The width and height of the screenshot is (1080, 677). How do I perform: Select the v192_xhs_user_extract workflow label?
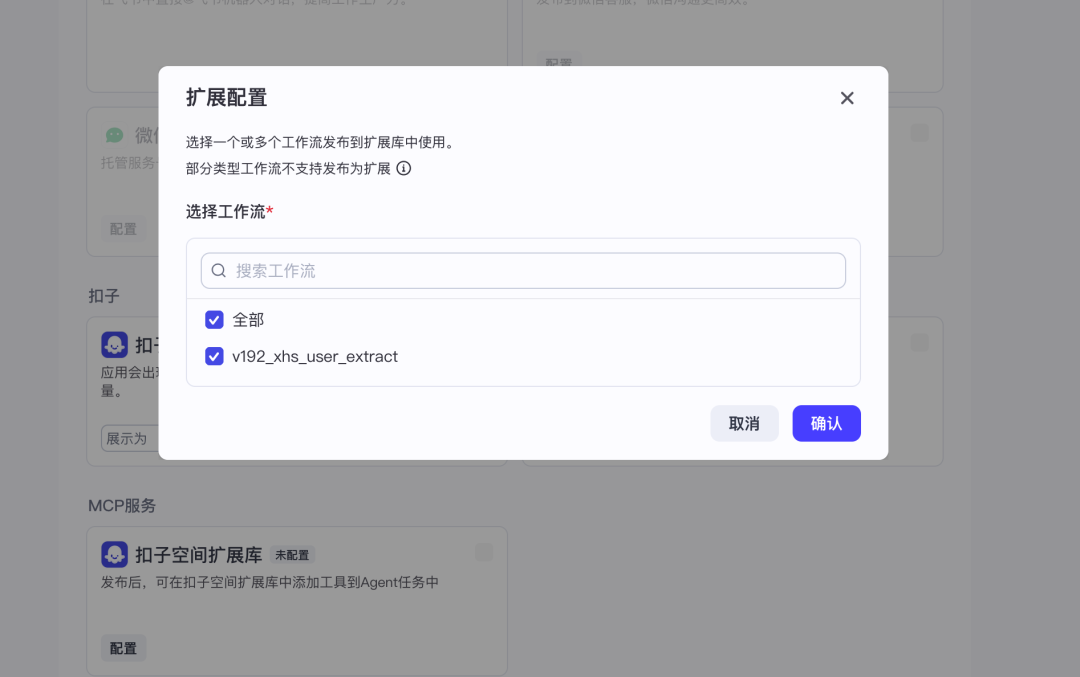[315, 356]
